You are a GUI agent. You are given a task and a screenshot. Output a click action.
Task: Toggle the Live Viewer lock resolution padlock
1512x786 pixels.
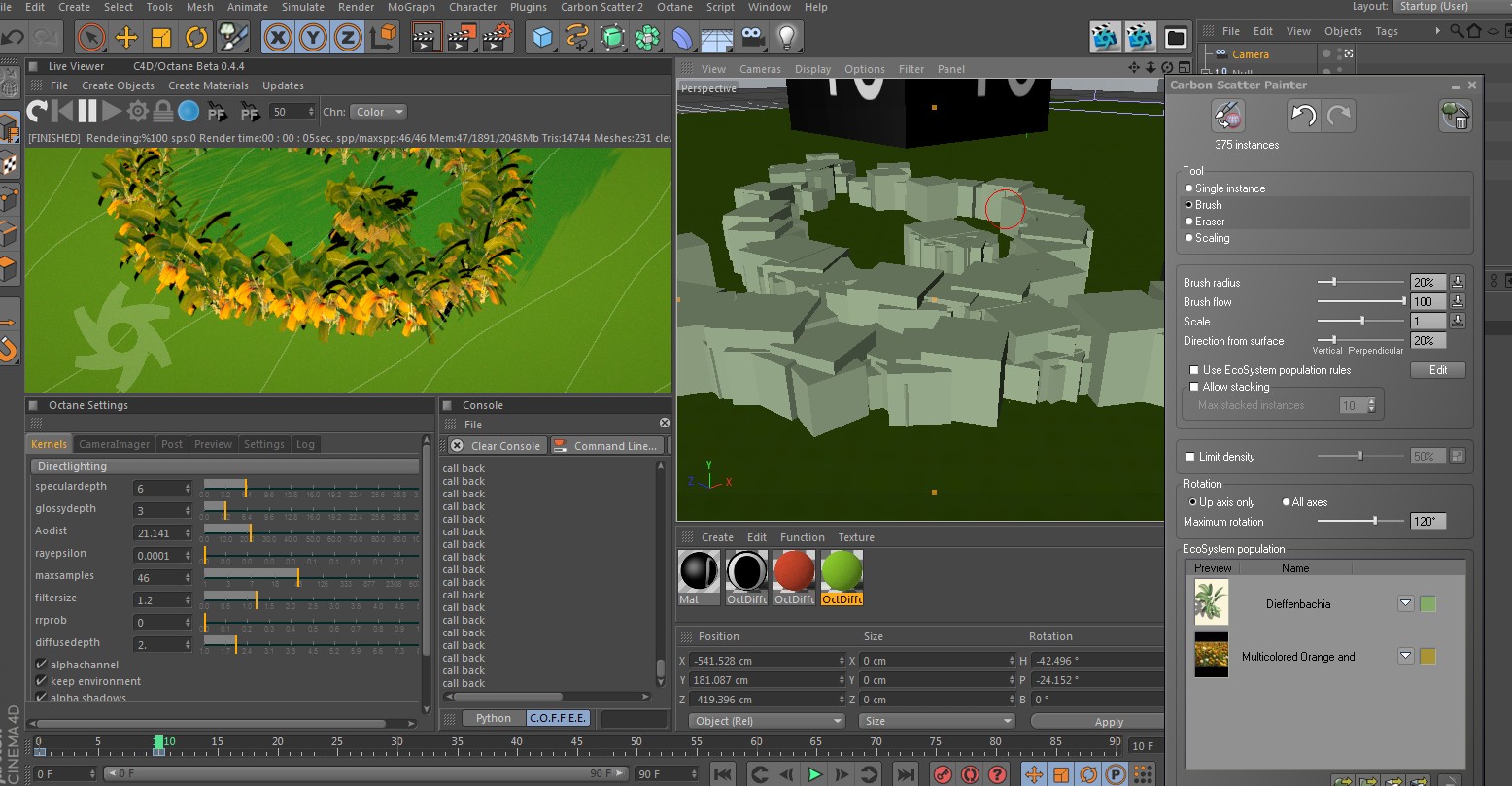tap(163, 111)
